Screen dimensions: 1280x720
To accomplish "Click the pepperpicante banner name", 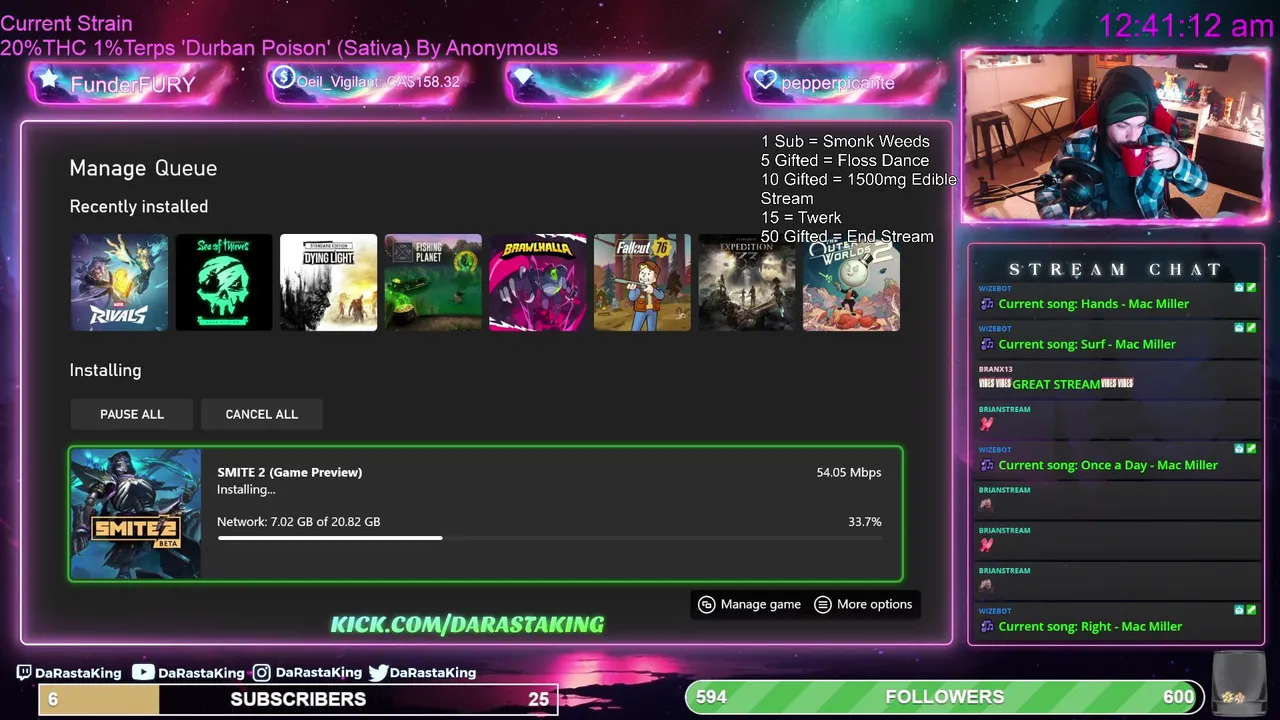I will tap(838, 83).
